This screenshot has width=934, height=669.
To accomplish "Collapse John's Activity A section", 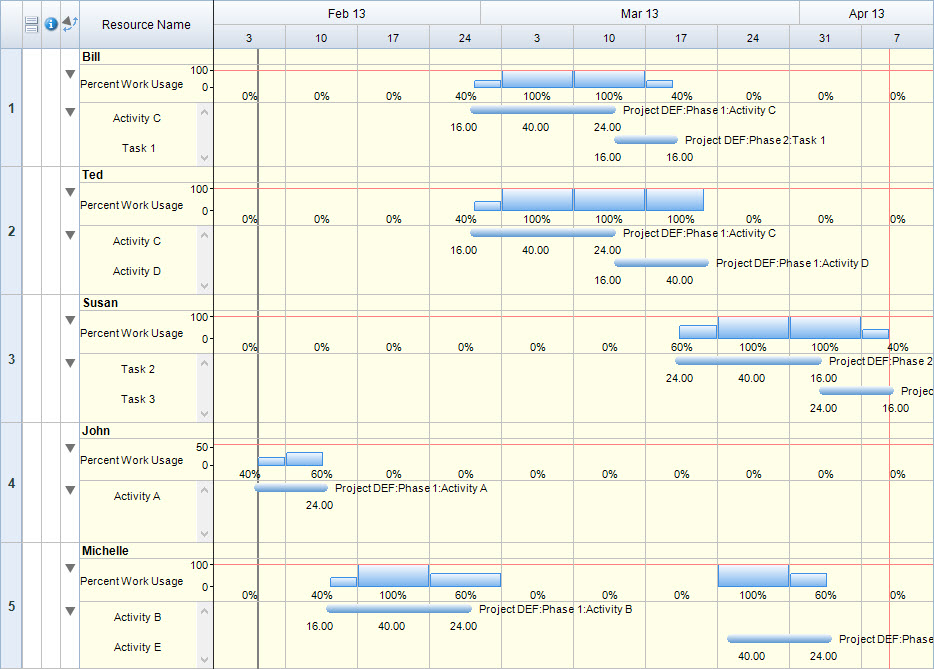I will click(69, 490).
